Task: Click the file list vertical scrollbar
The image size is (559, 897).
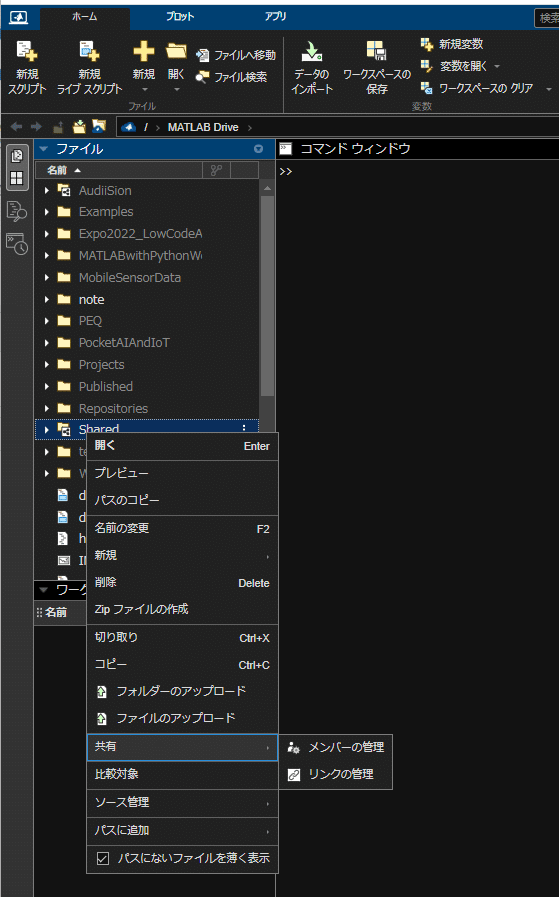Action: [x=267, y=296]
